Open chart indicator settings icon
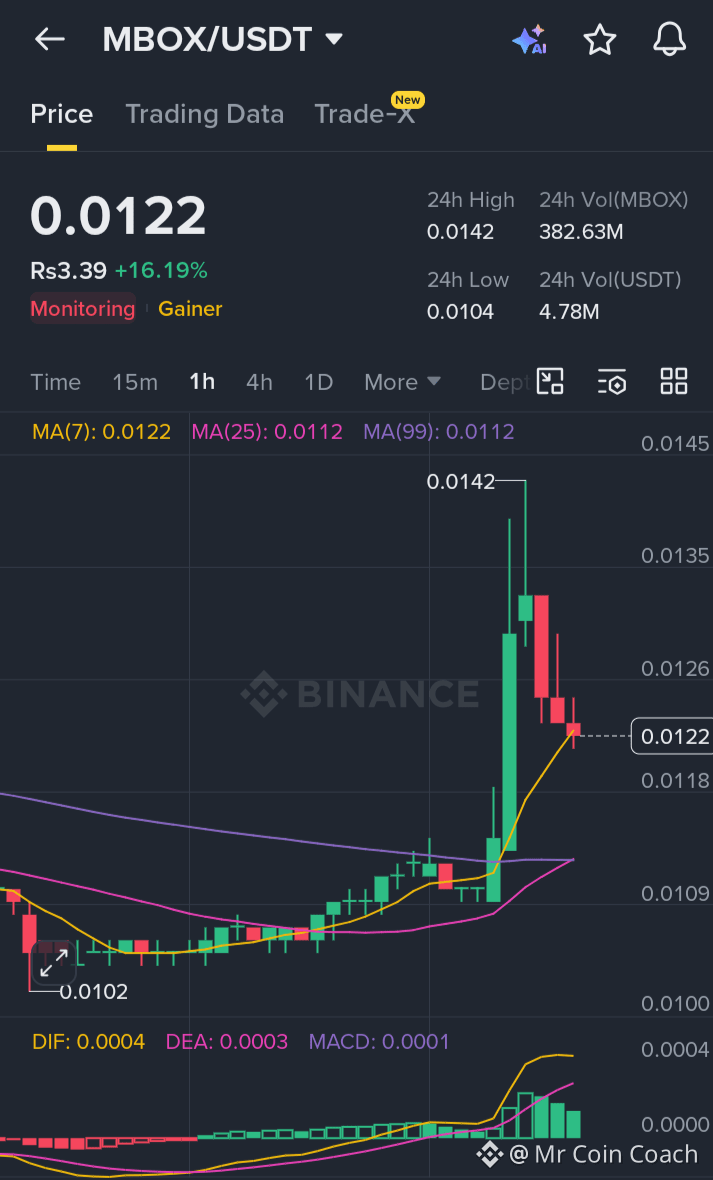 click(x=611, y=382)
